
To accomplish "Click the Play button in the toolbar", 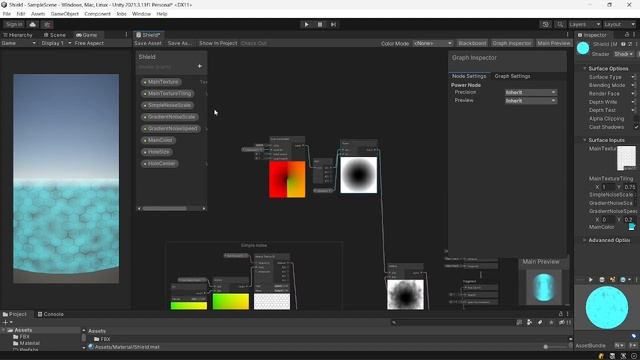I will tap(307, 24).
